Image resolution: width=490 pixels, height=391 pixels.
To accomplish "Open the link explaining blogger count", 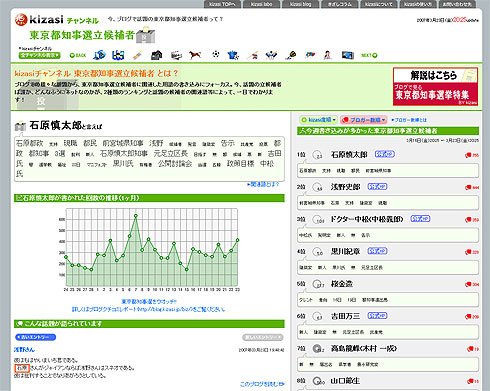I will 409,120.
